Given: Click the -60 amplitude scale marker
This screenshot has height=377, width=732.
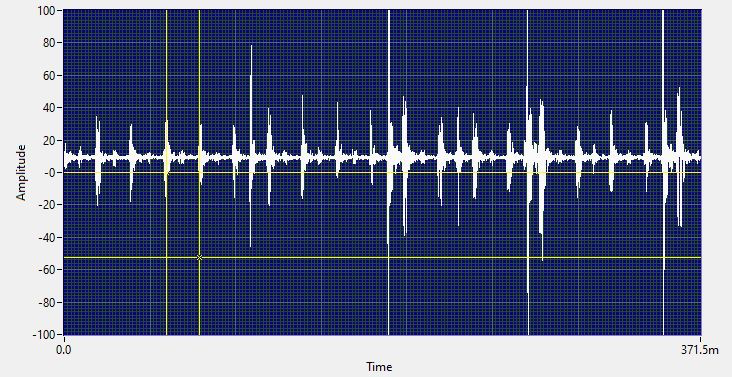Looking at the screenshot, I should 48,270.
